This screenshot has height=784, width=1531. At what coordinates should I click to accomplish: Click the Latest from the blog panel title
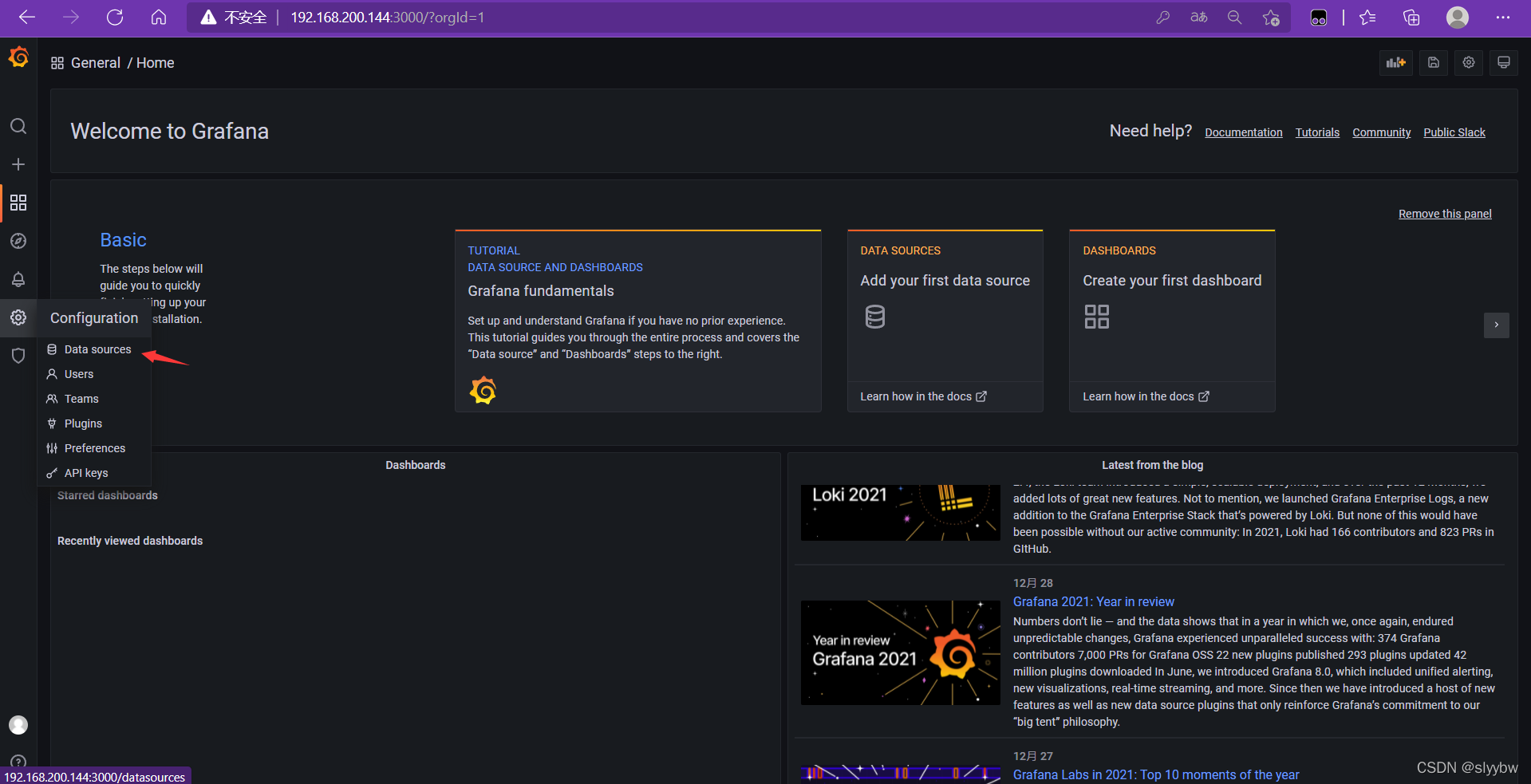[x=1152, y=465]
